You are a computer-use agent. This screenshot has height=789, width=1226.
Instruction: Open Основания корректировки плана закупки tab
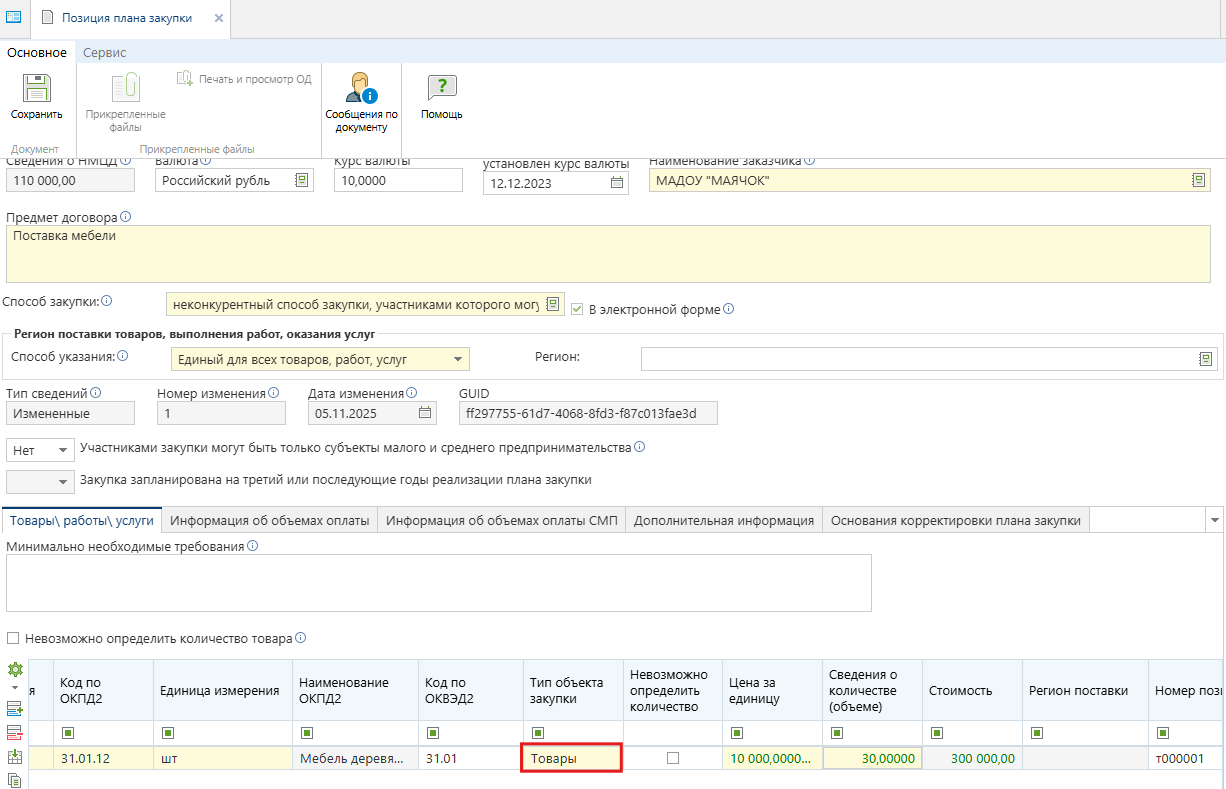pyautogui.click(x=955, y=520)
